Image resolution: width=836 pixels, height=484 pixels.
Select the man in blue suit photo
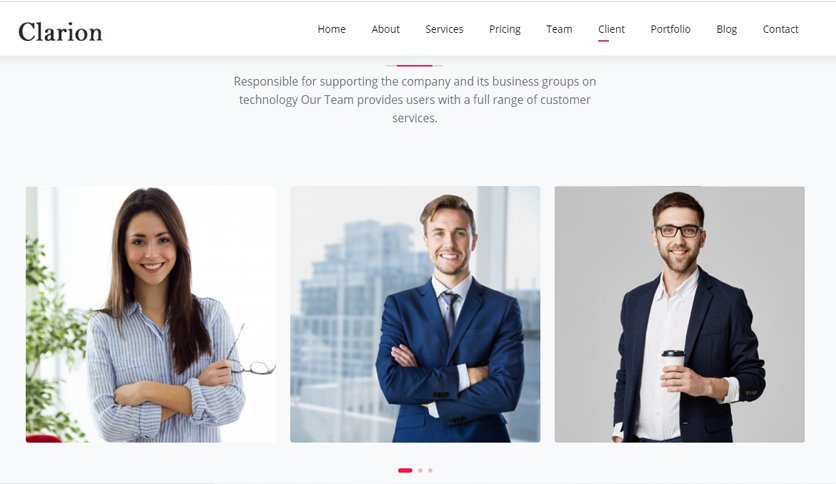pos(415,314)
